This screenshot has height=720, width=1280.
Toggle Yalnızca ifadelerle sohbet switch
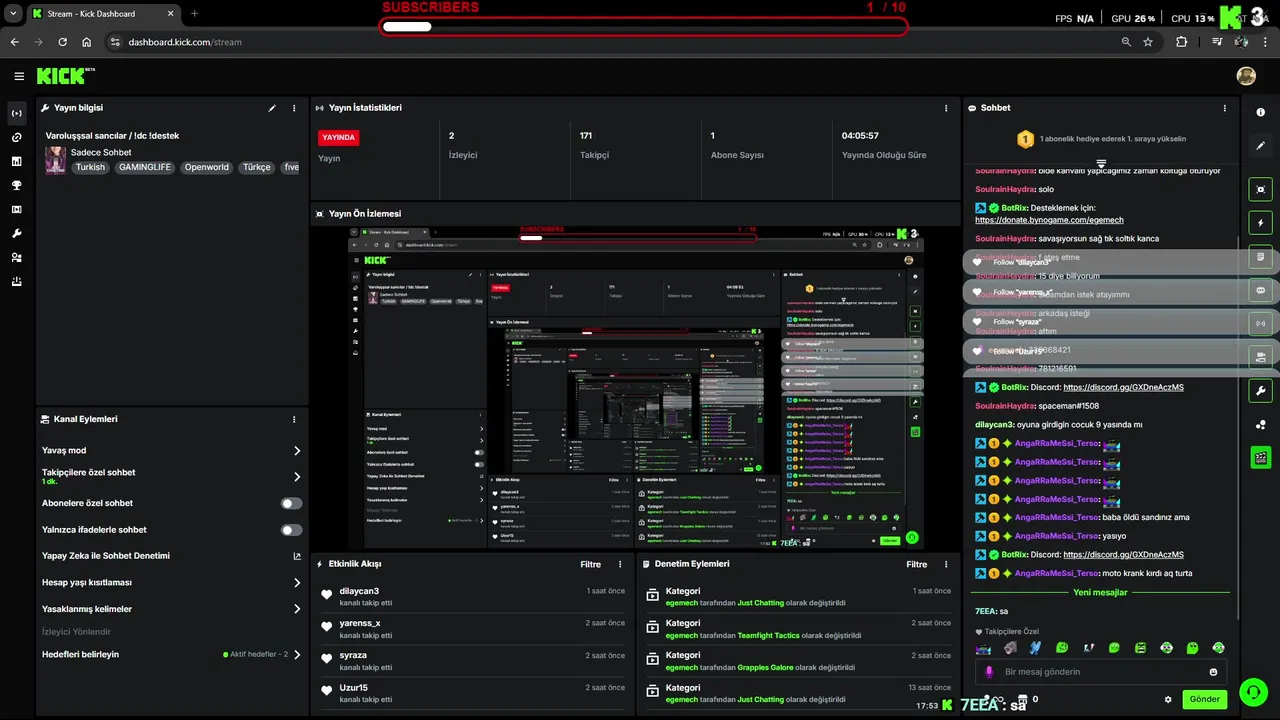(x=291, y=530)
